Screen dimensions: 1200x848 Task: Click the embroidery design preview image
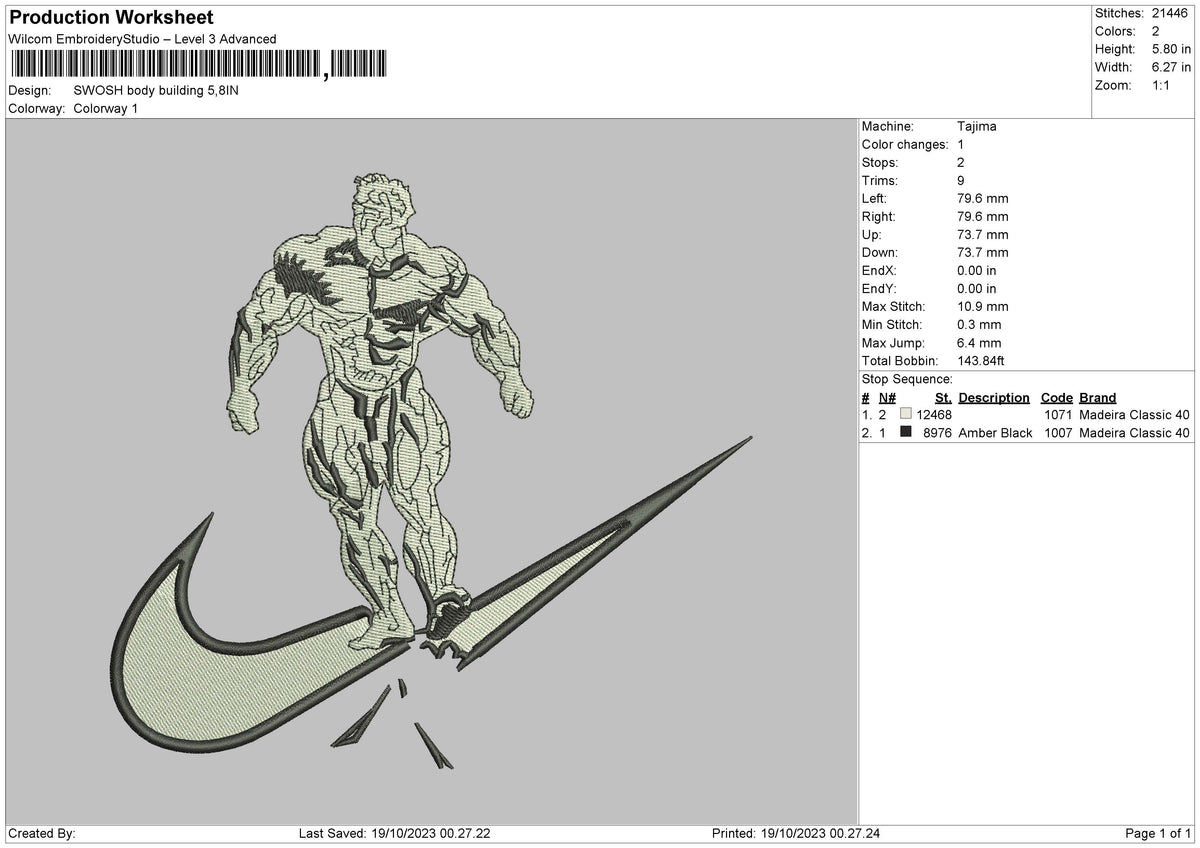431,471
